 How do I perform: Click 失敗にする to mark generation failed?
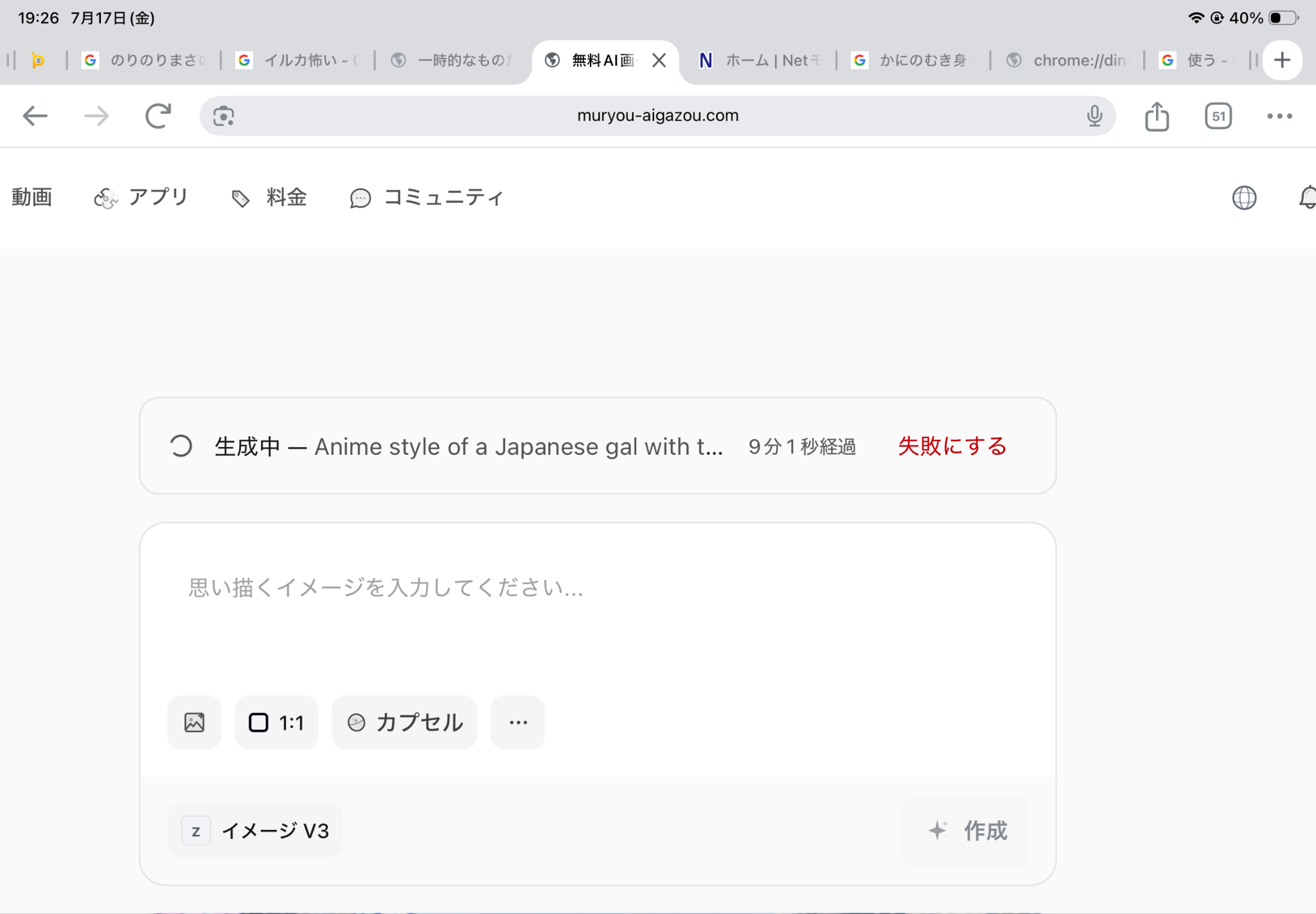[x=952, y=446]
